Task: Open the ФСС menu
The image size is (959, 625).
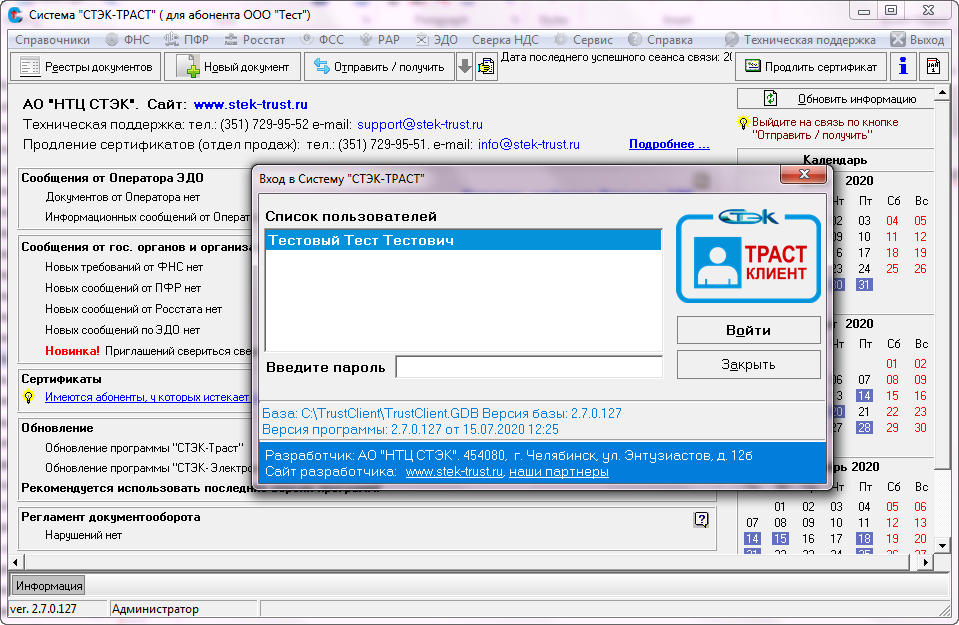Action: 322,40
